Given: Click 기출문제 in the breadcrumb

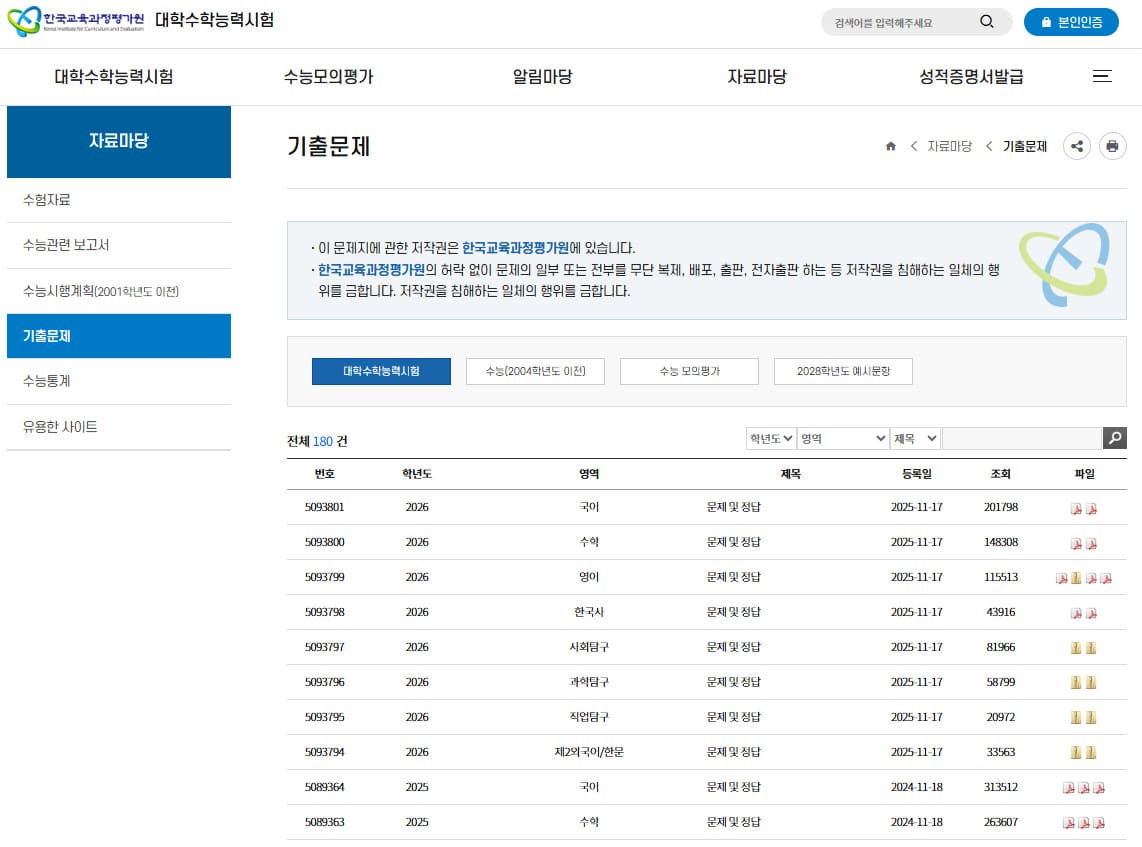Looking at the screenshot, I should (x=1025, y=146).
